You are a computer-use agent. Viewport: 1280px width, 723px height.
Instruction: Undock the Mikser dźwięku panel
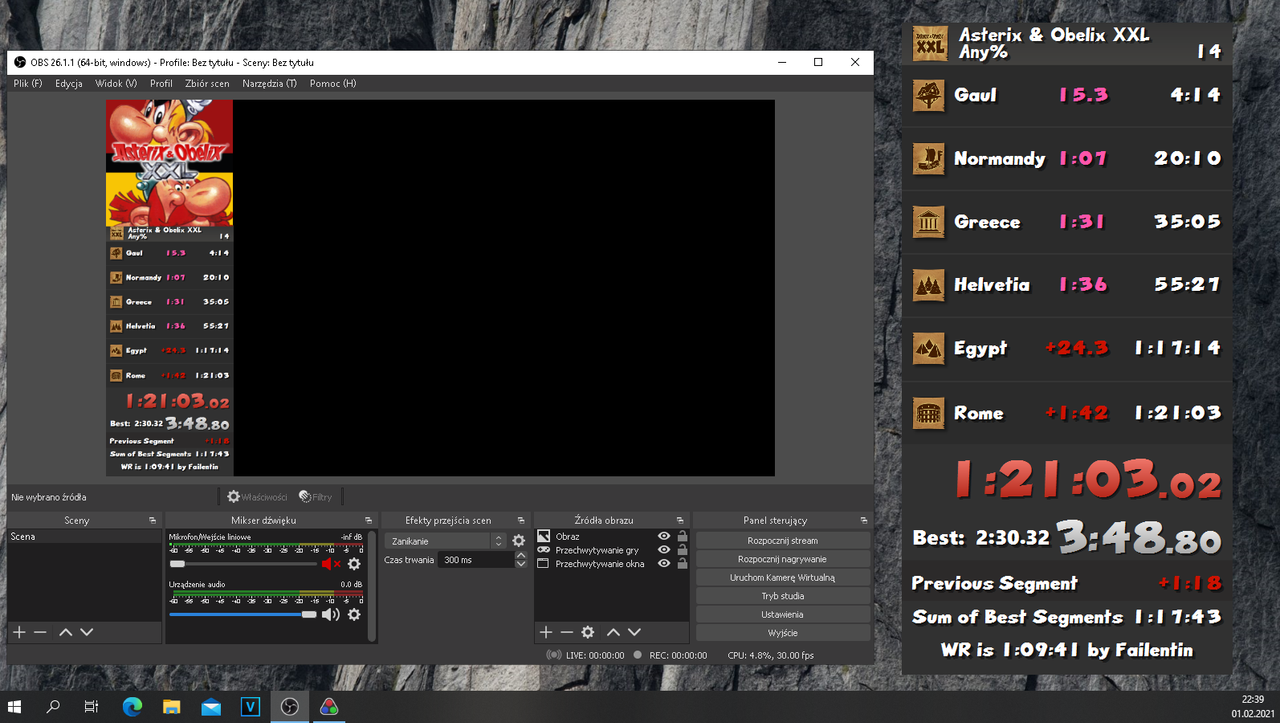point(368,520)
